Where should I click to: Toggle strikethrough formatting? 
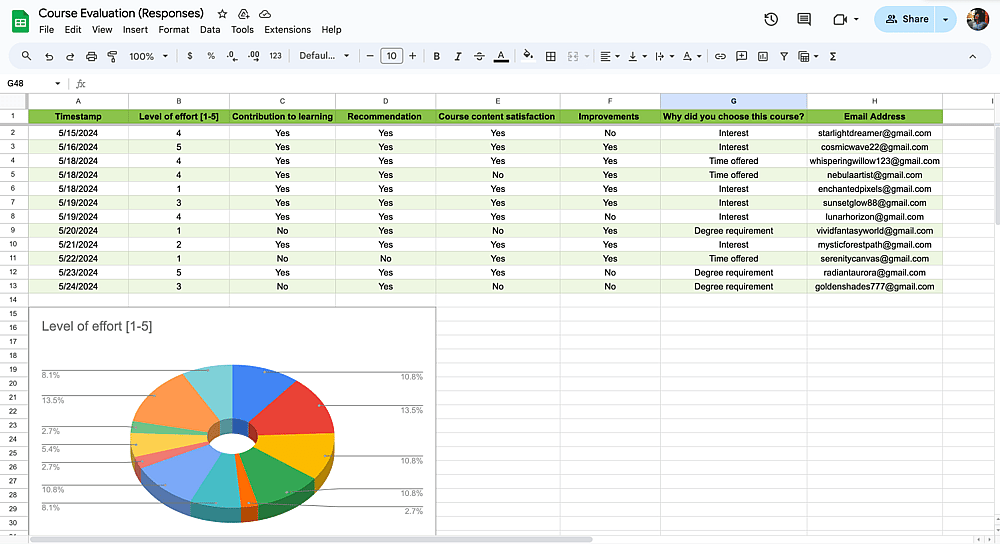tap(479, 56)
